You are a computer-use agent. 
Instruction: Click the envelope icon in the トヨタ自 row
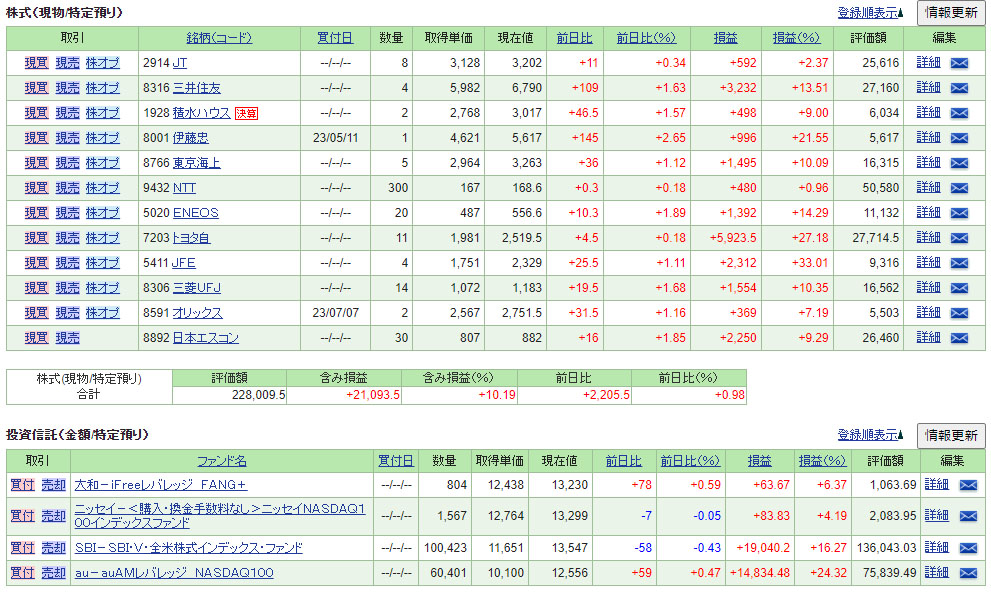point(959,238)
